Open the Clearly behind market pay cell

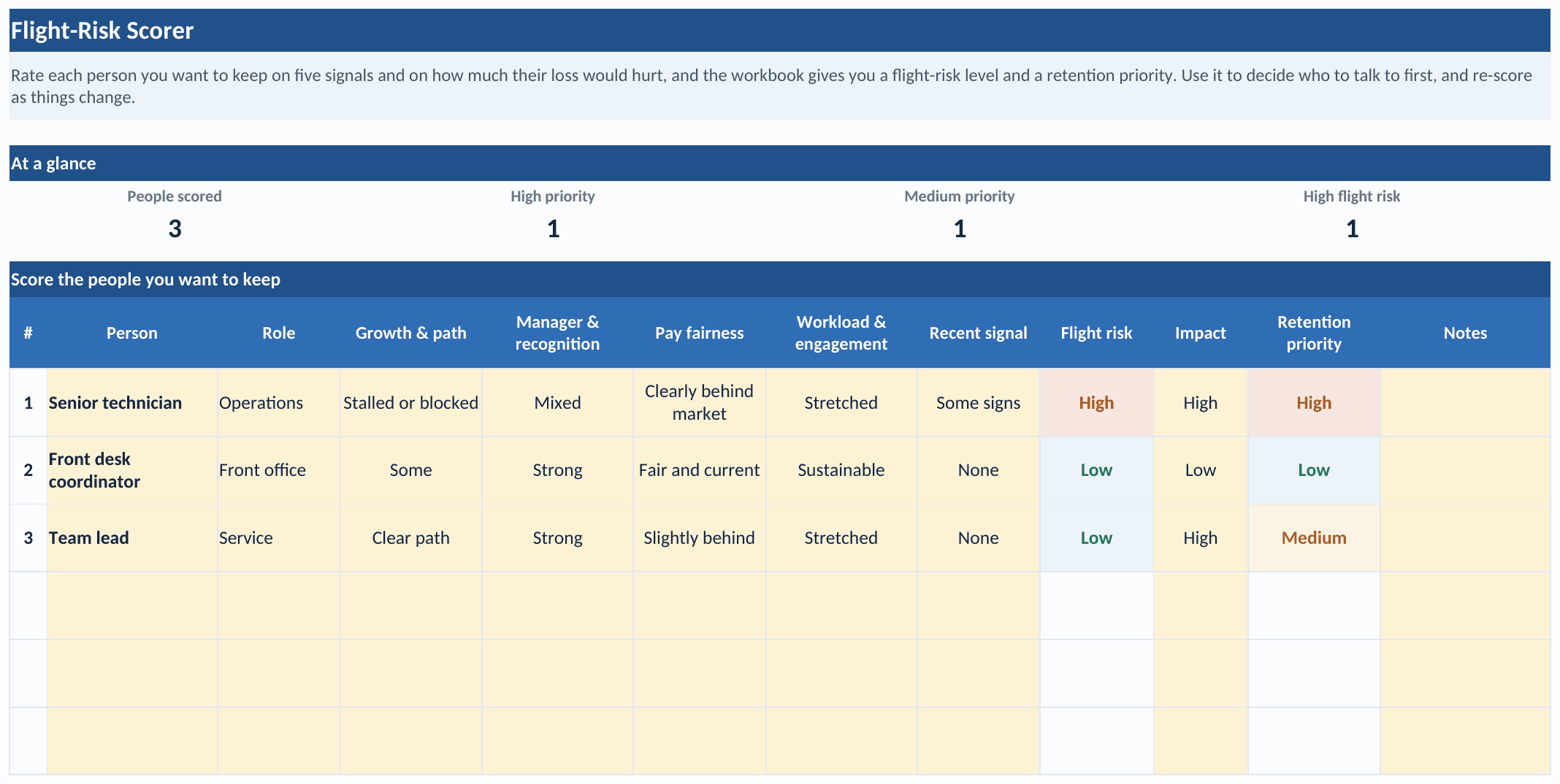point(699,403)
